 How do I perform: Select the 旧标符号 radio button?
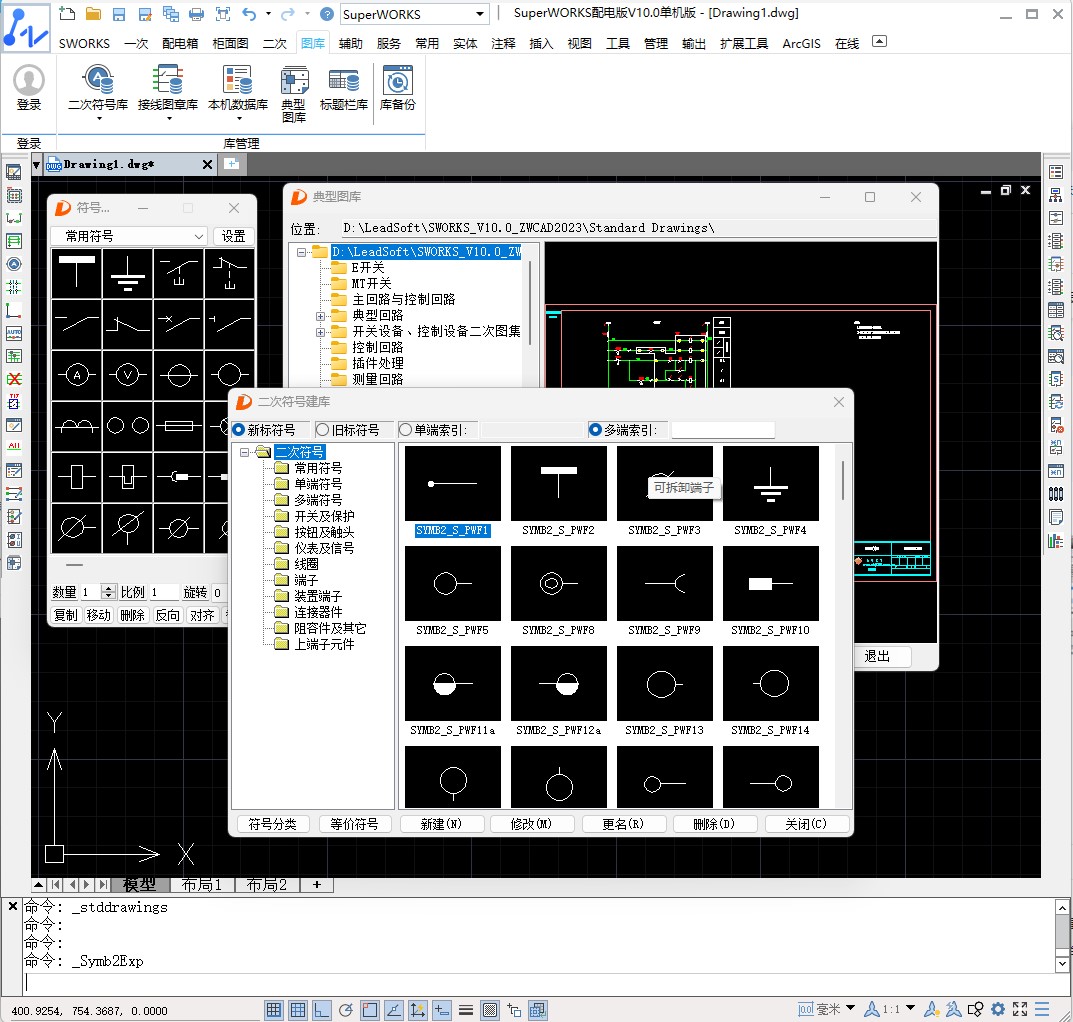pyautogui.click(x=323, y=430)
